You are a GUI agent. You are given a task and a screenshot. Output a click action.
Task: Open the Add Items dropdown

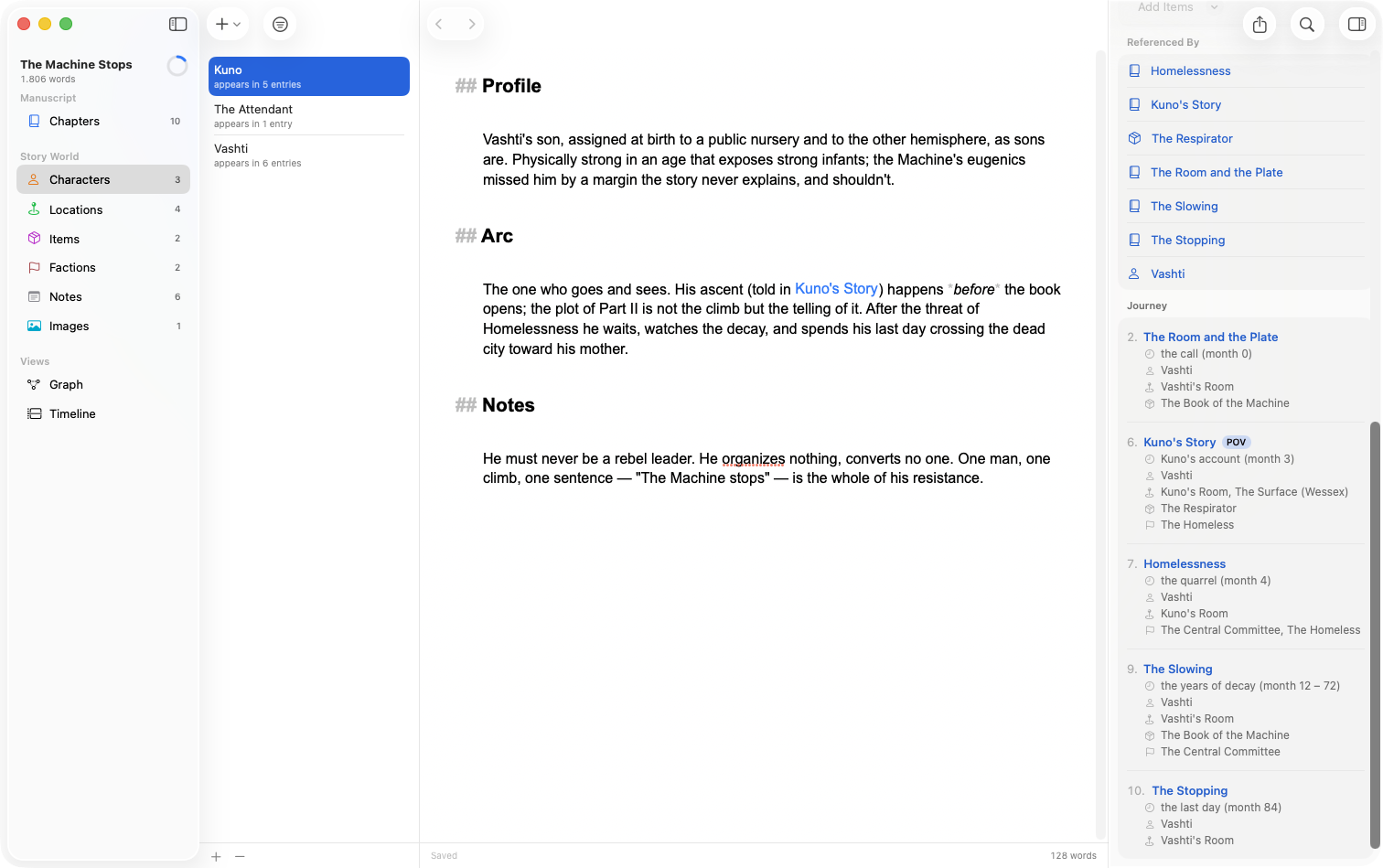coord(1178,7)
